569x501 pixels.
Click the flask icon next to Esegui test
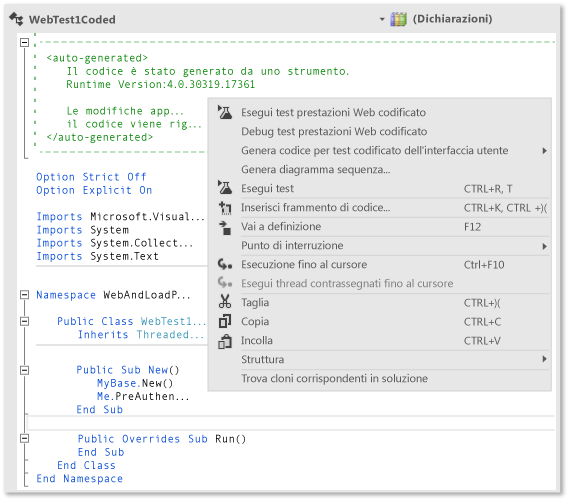tap(225, 188)
